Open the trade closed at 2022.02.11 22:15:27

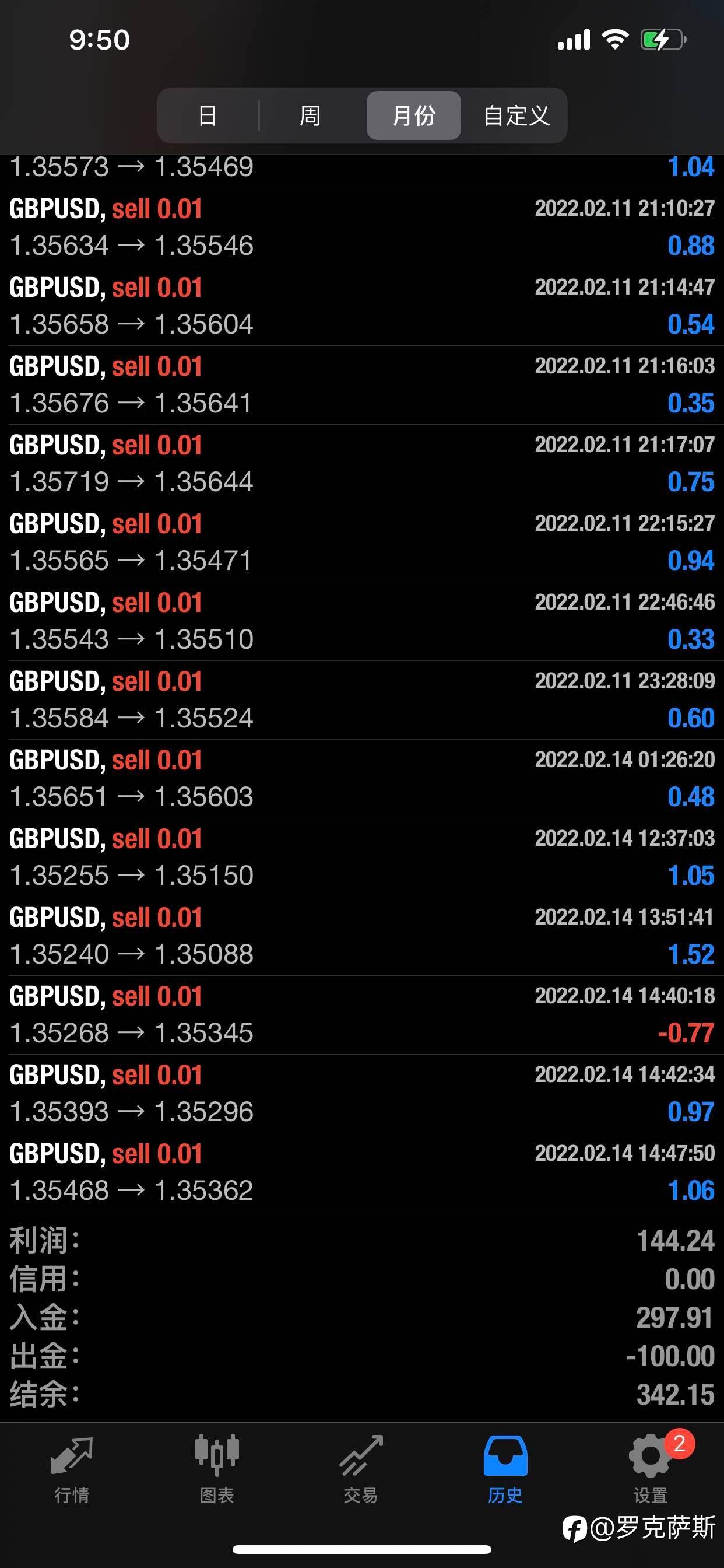click(362, 542)
